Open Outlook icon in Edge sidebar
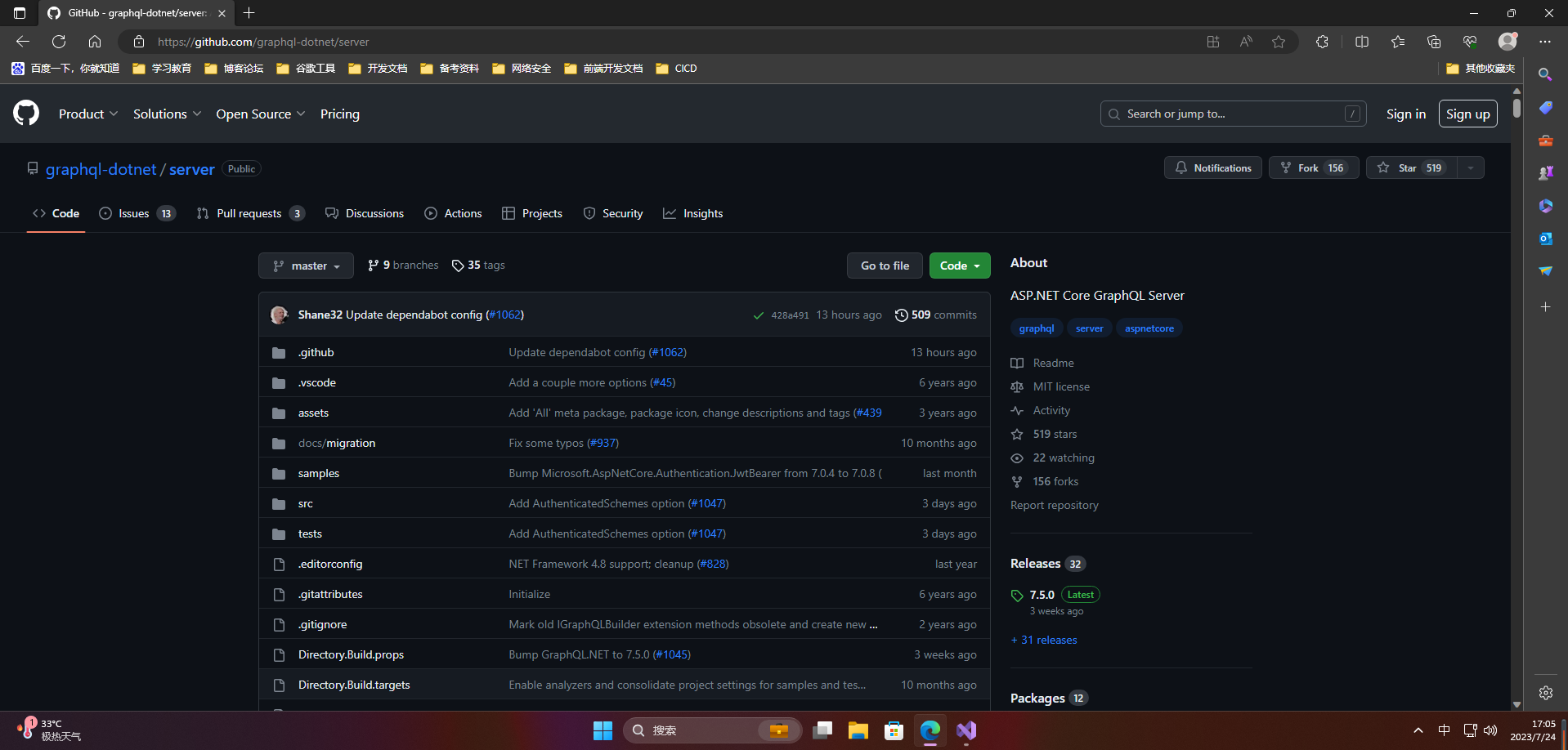1568x750 pixels. (x=1545, y=239)
